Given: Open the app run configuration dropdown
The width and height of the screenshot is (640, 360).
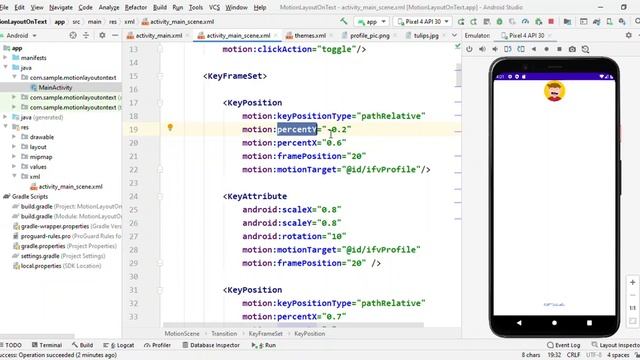Looking at the screenshot, I should coord(371,22).
